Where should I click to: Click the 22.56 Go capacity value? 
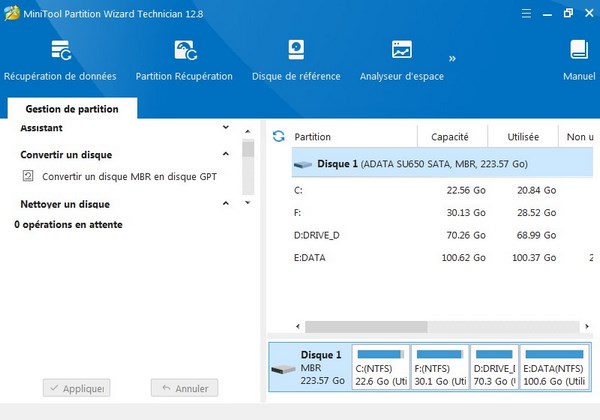point(466,190)
